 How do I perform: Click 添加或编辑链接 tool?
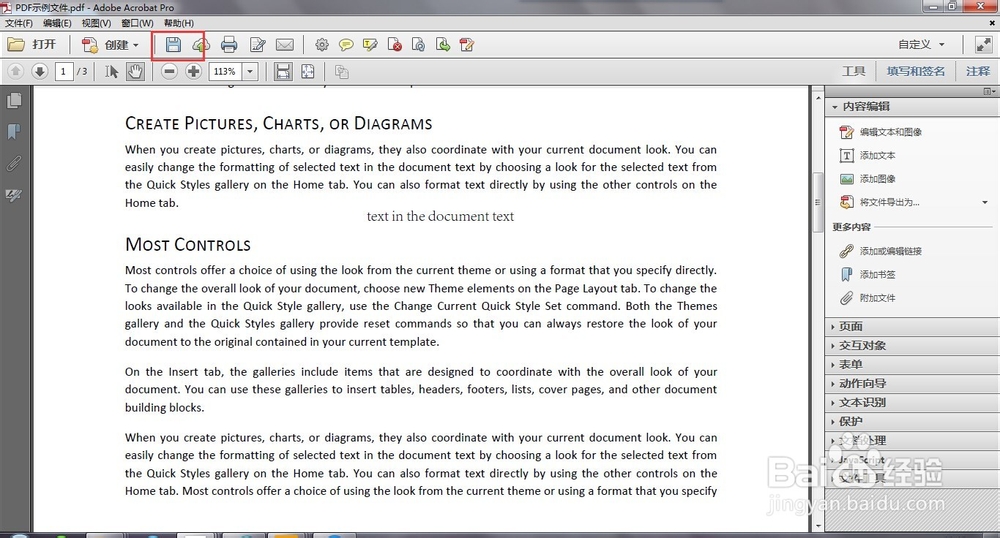[881, 251]
